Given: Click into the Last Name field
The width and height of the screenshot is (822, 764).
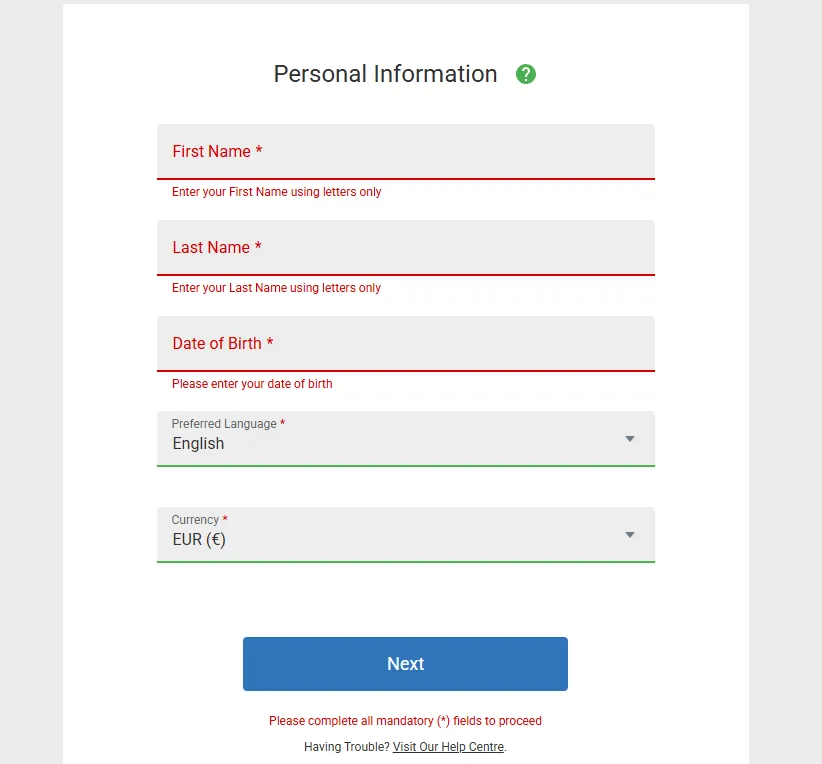Looking at the screenshot, I should point(405,248).
